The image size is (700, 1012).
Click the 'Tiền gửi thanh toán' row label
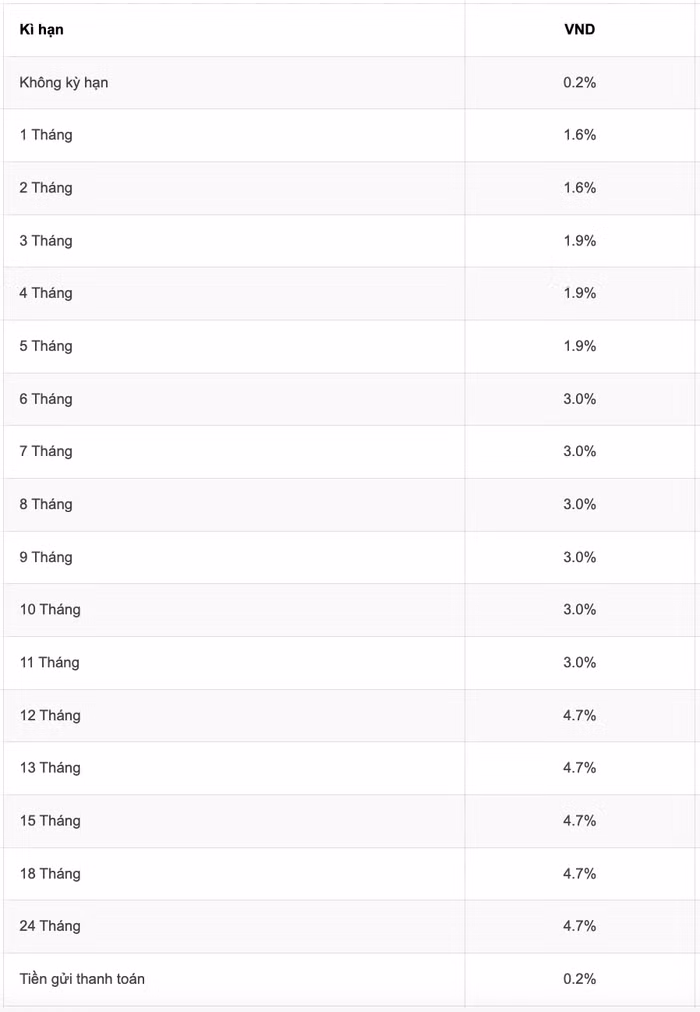[x=82, y=979]
